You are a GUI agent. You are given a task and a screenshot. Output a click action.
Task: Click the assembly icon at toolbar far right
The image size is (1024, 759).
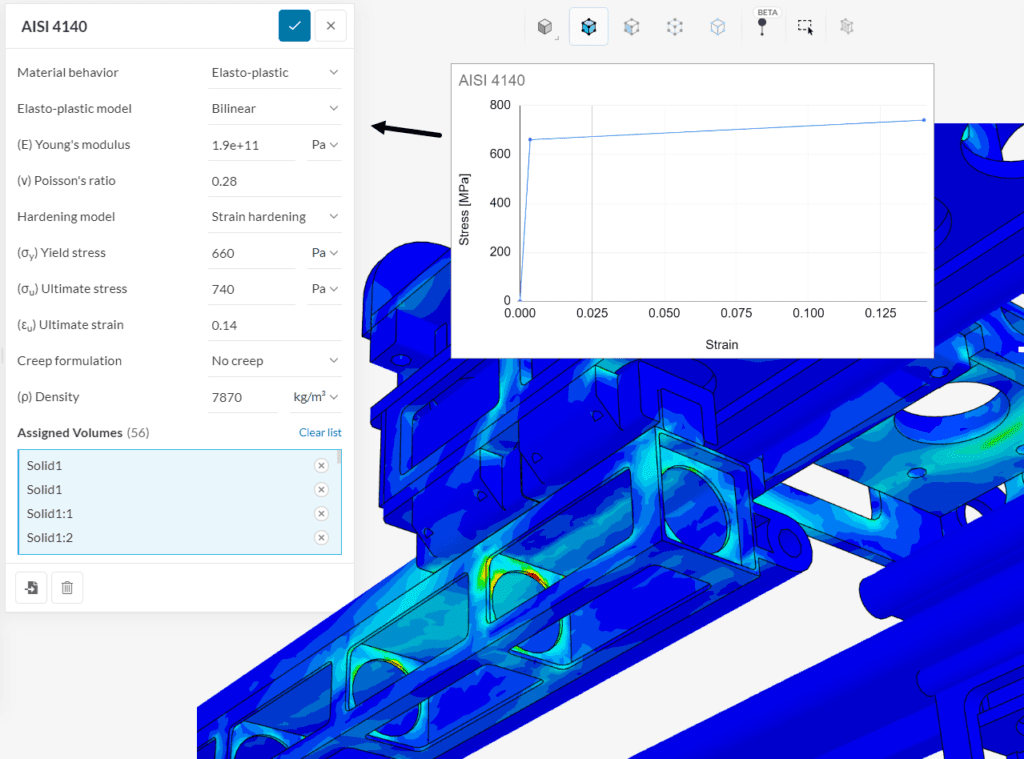tap(846, 26)
